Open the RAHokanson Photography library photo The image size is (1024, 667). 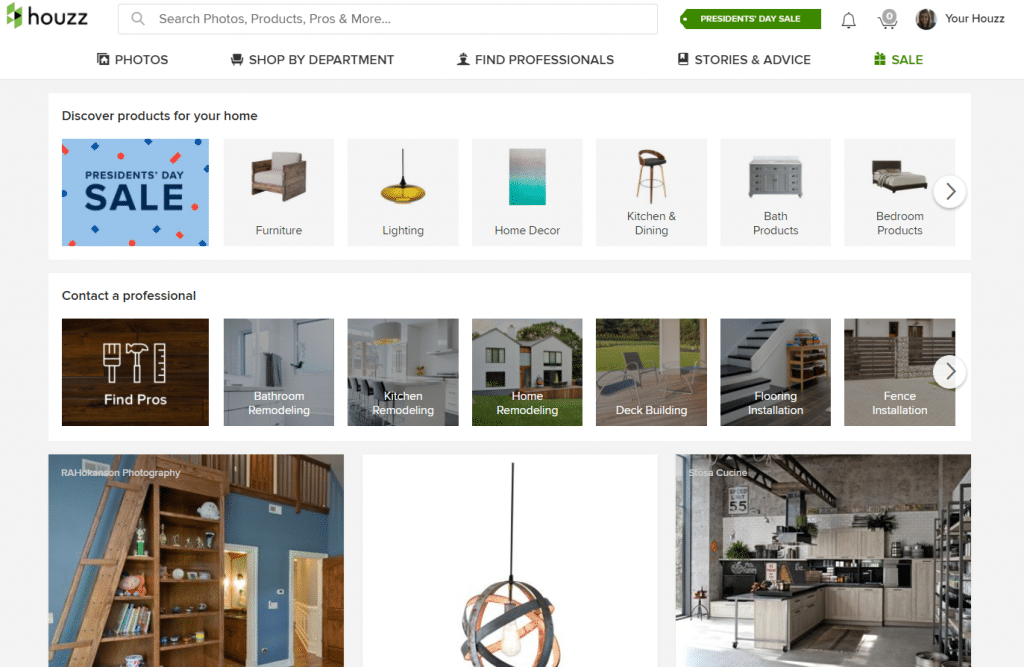coord(196,561)
